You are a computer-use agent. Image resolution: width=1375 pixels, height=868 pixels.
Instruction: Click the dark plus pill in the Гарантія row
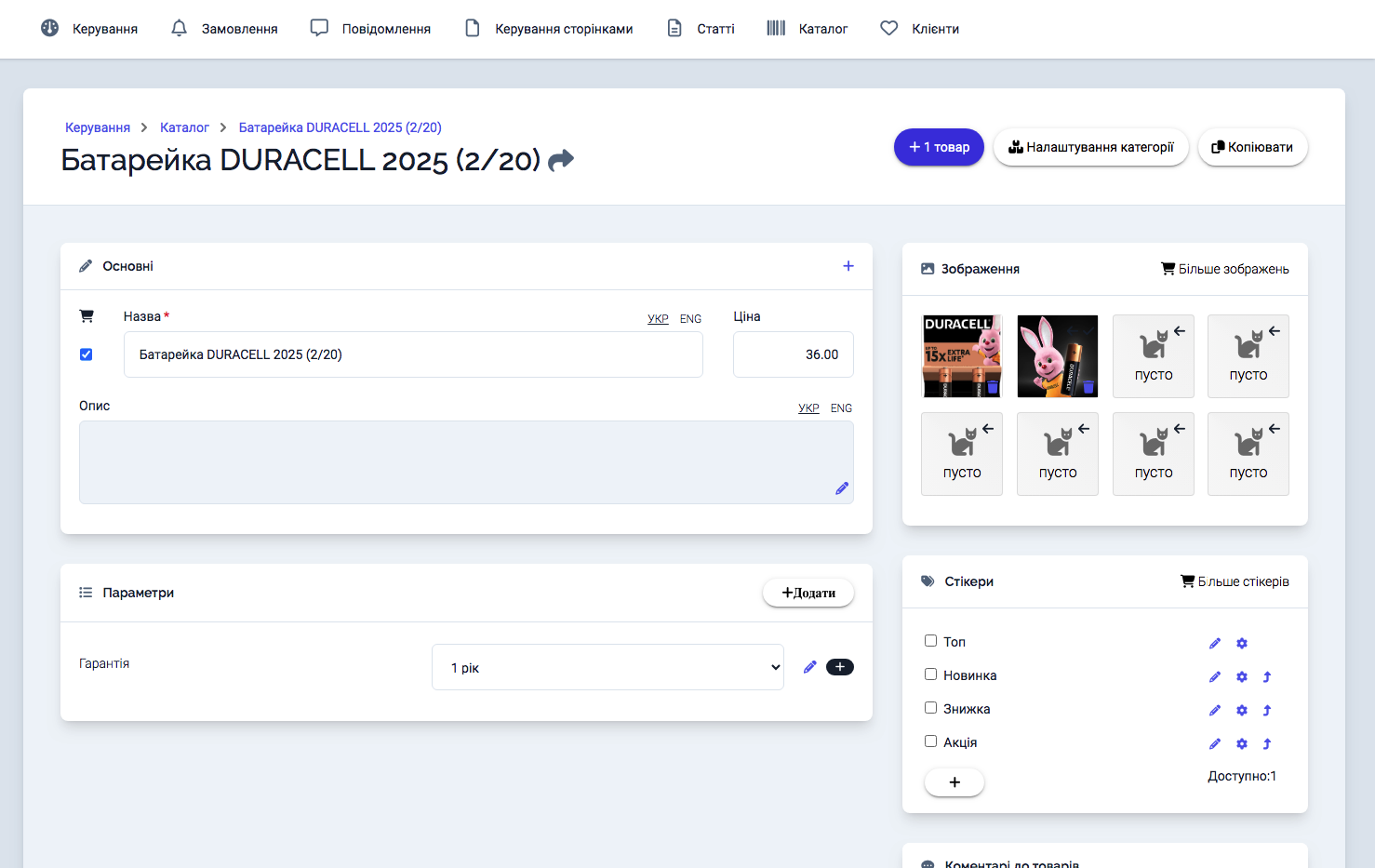tap(840, 667)
